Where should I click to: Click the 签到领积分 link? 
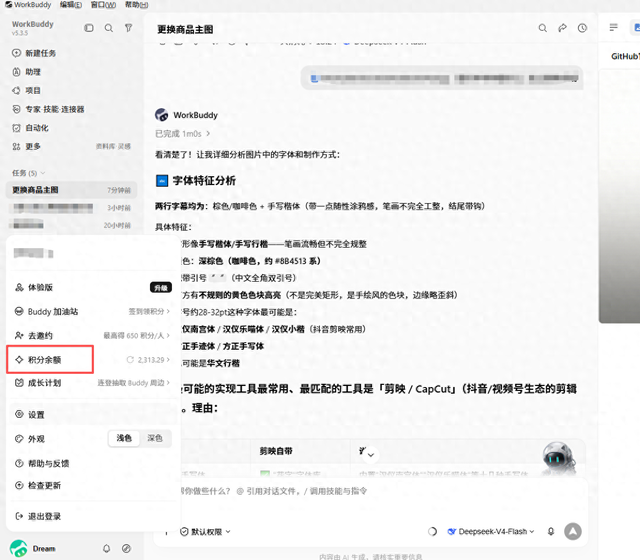tap(149, 311)
